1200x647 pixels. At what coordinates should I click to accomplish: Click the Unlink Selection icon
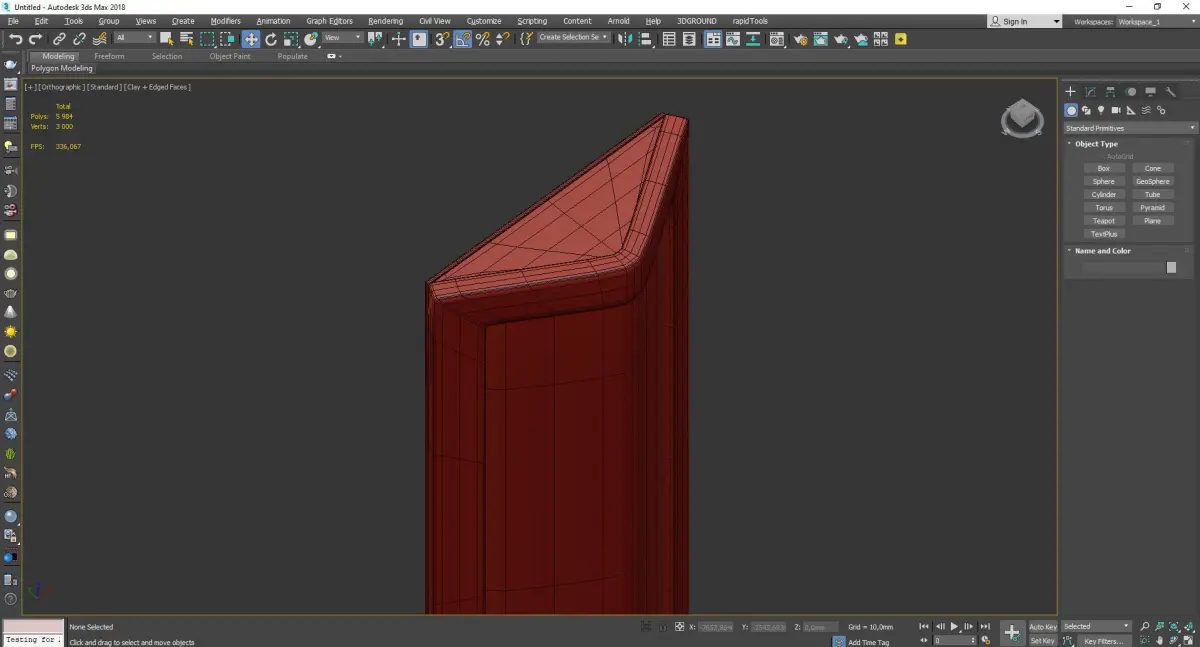click(x=80, y=39)
